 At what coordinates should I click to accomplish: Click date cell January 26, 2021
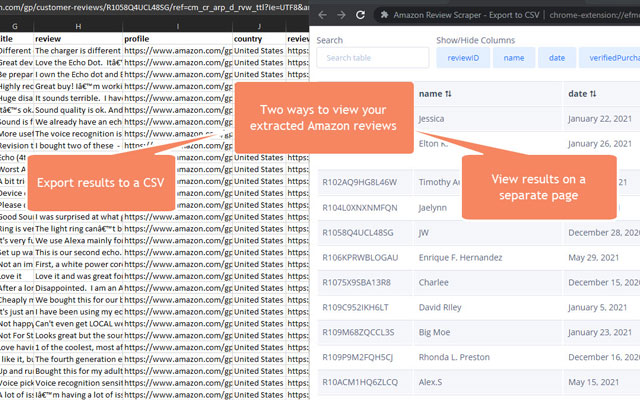tap(600, 144)
